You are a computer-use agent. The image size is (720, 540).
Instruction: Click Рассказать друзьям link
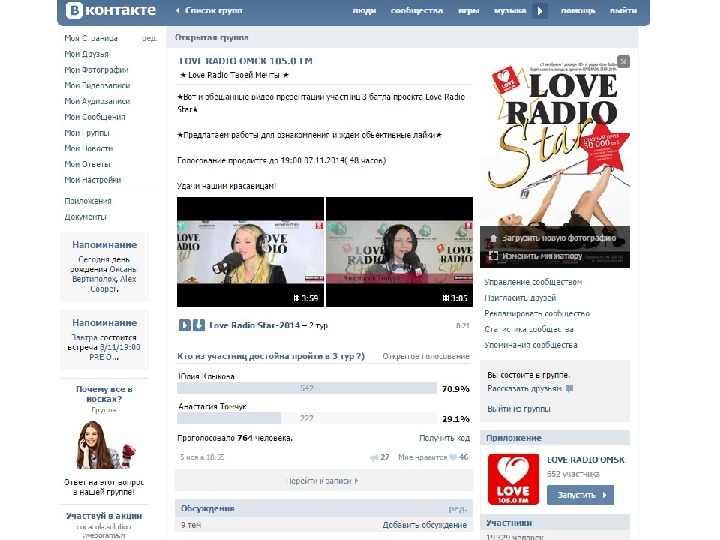(x=524, y=388)
